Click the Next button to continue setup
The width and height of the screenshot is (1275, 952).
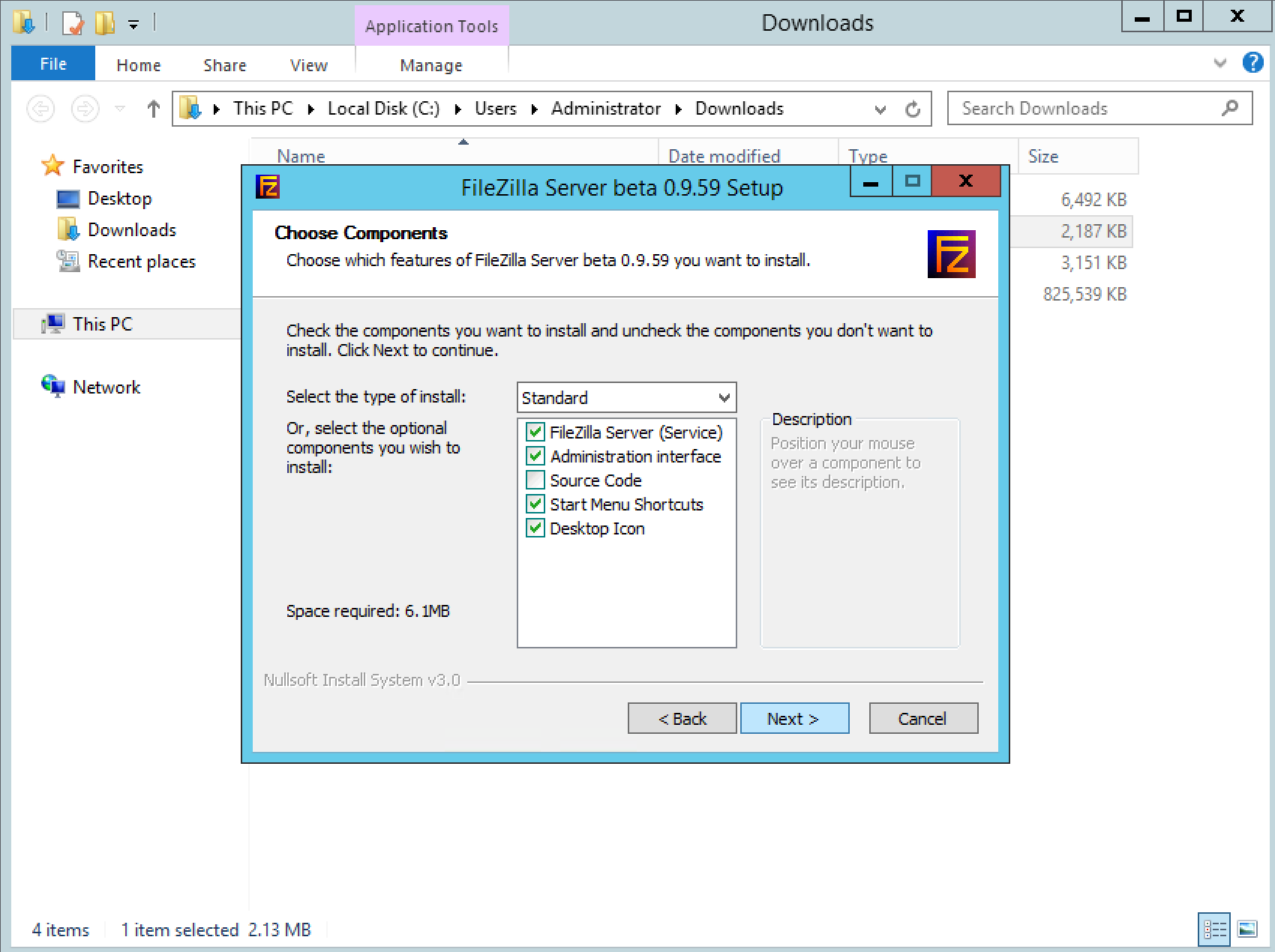coord(794,718)
